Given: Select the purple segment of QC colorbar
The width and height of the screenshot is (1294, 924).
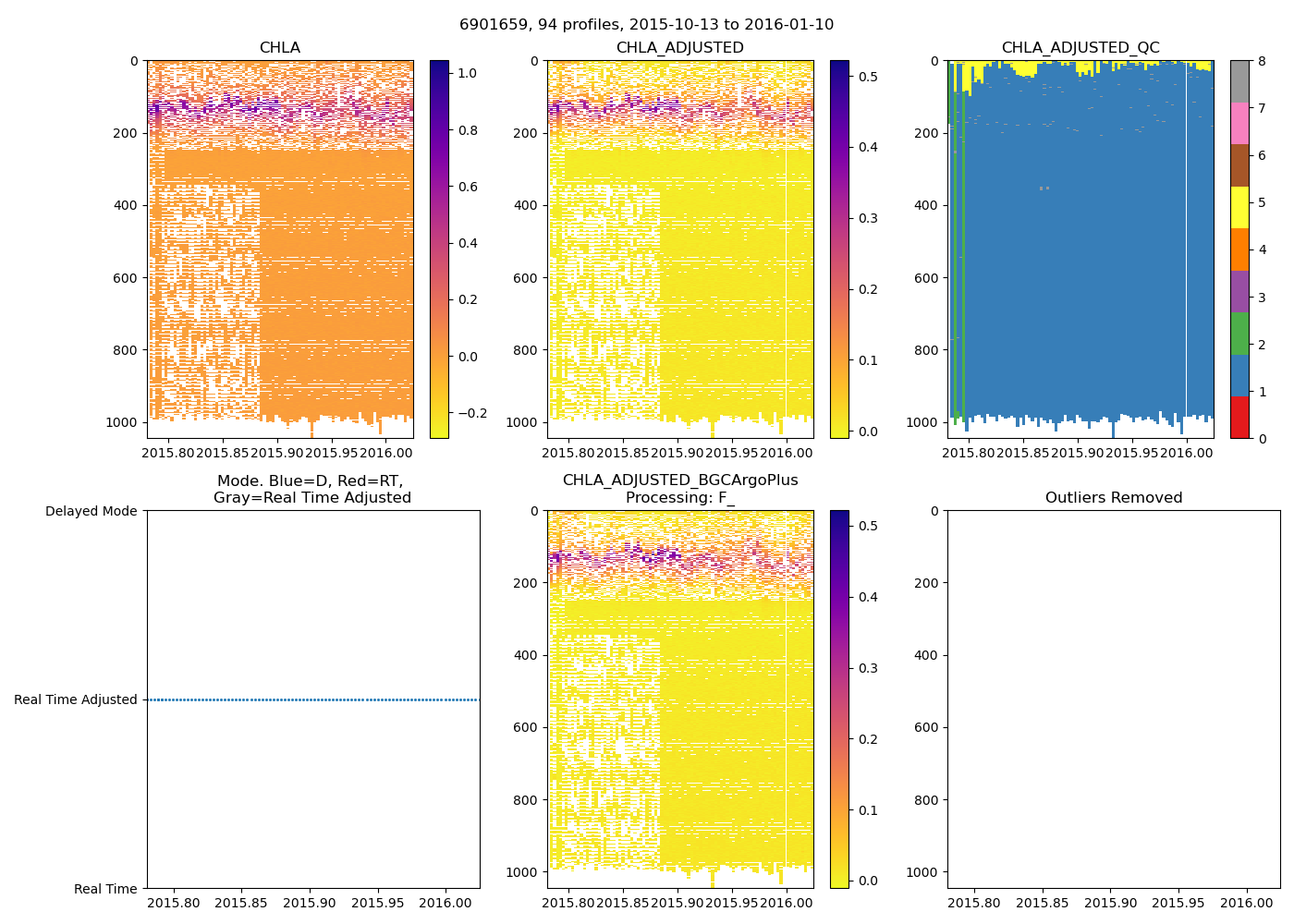Looking at the screenshot, I should click(1239, 291).
